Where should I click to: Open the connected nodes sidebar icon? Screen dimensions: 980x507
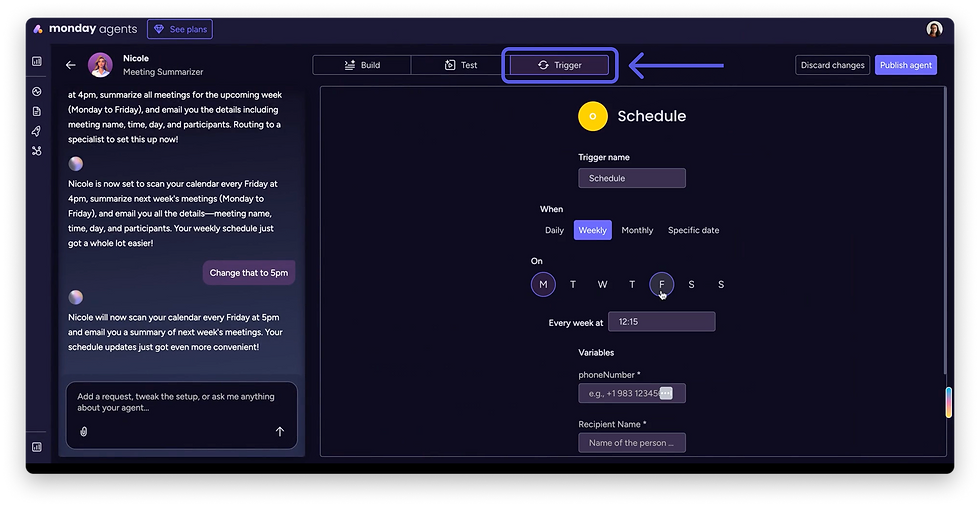pyautogui.click(x=37, y=151)
